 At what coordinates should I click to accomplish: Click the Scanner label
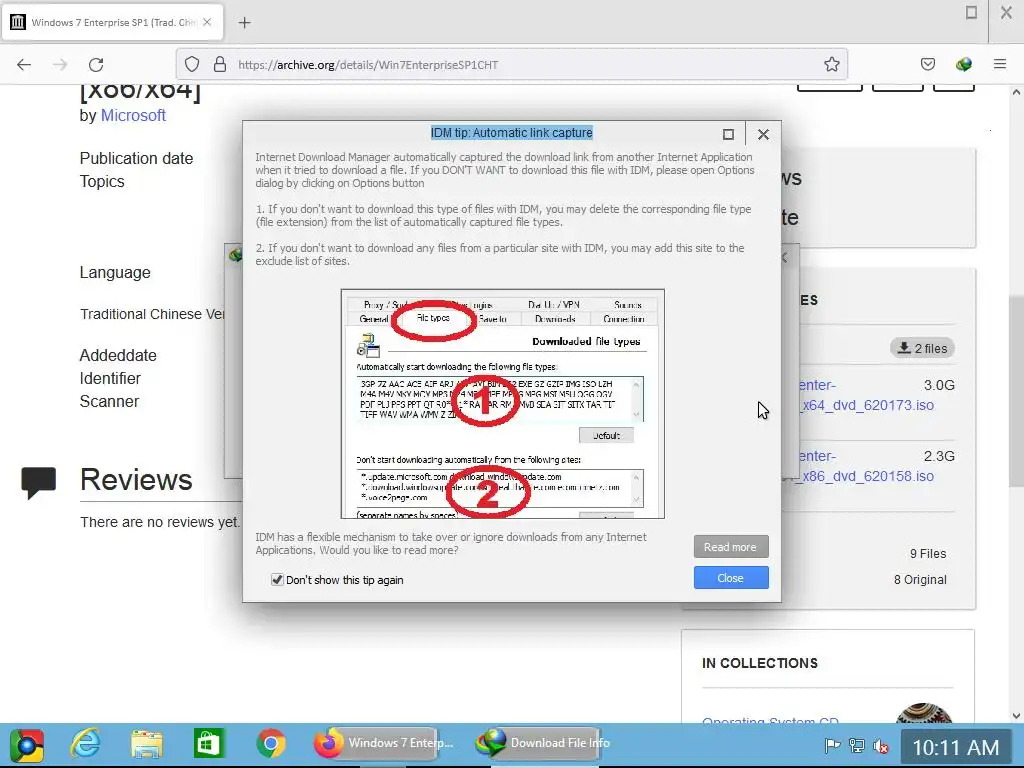point(109,402)
